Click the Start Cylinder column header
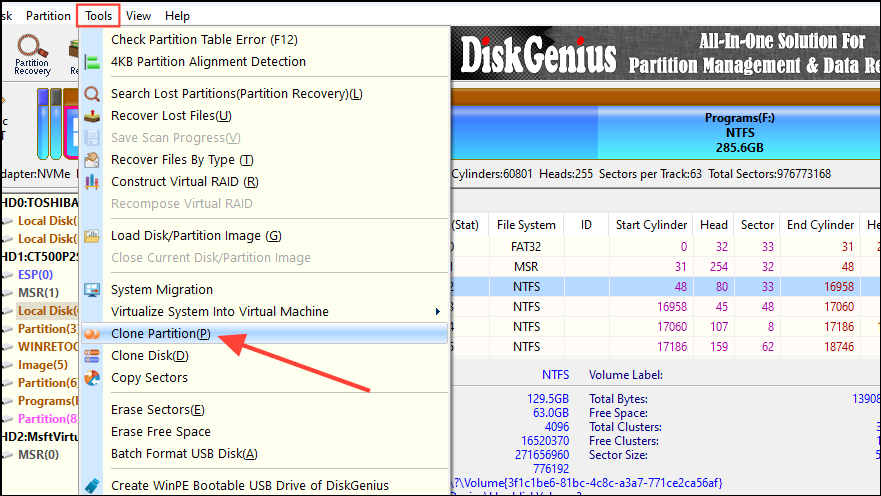 point(651,225)
